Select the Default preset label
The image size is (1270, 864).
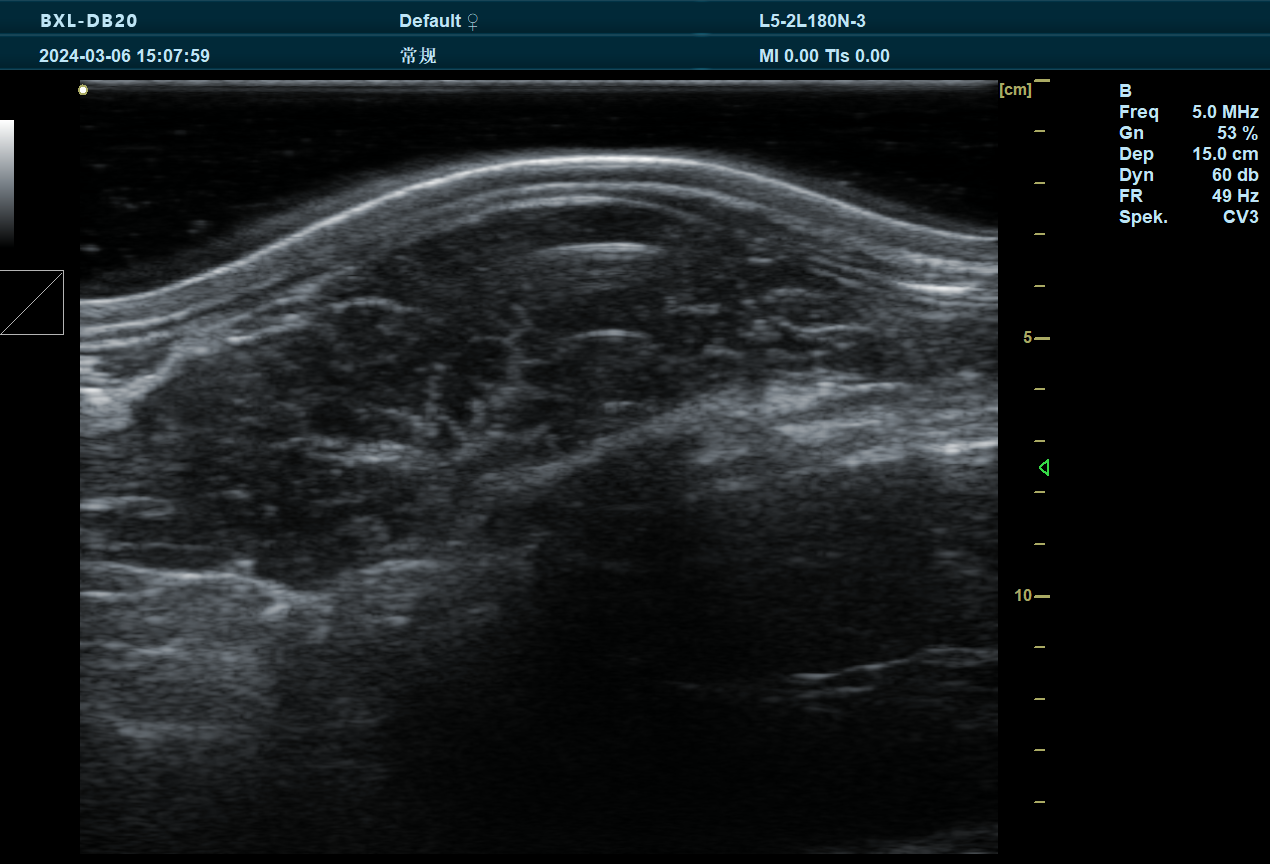[430, 21]
